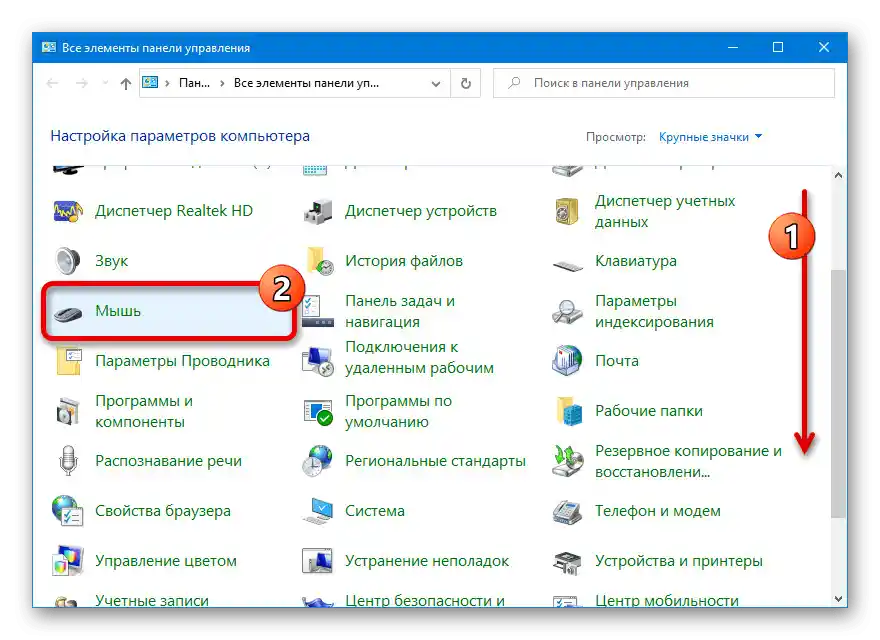Click the Программы и компоненты link
Image resolution: width=880 pixels, height=640 pixels.
pyautogui.click(x=144, y=411)
